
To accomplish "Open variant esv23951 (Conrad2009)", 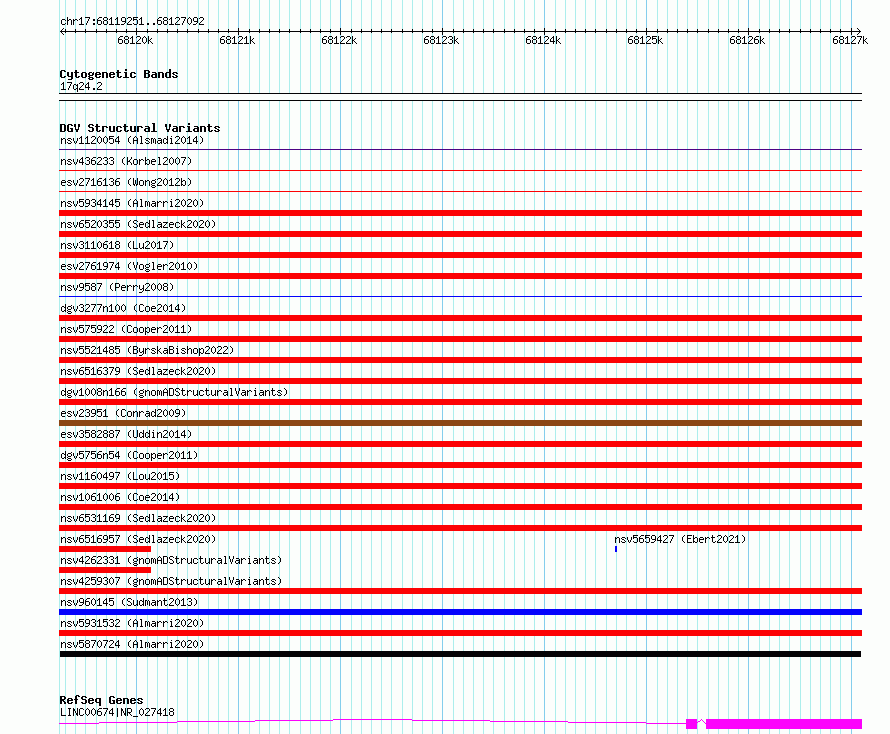I will pyautogui.click(x=123, y=413).
